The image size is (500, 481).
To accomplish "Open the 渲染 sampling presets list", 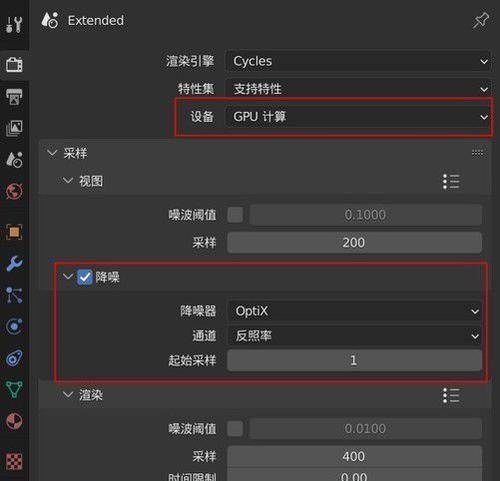I will coord(451,396).
